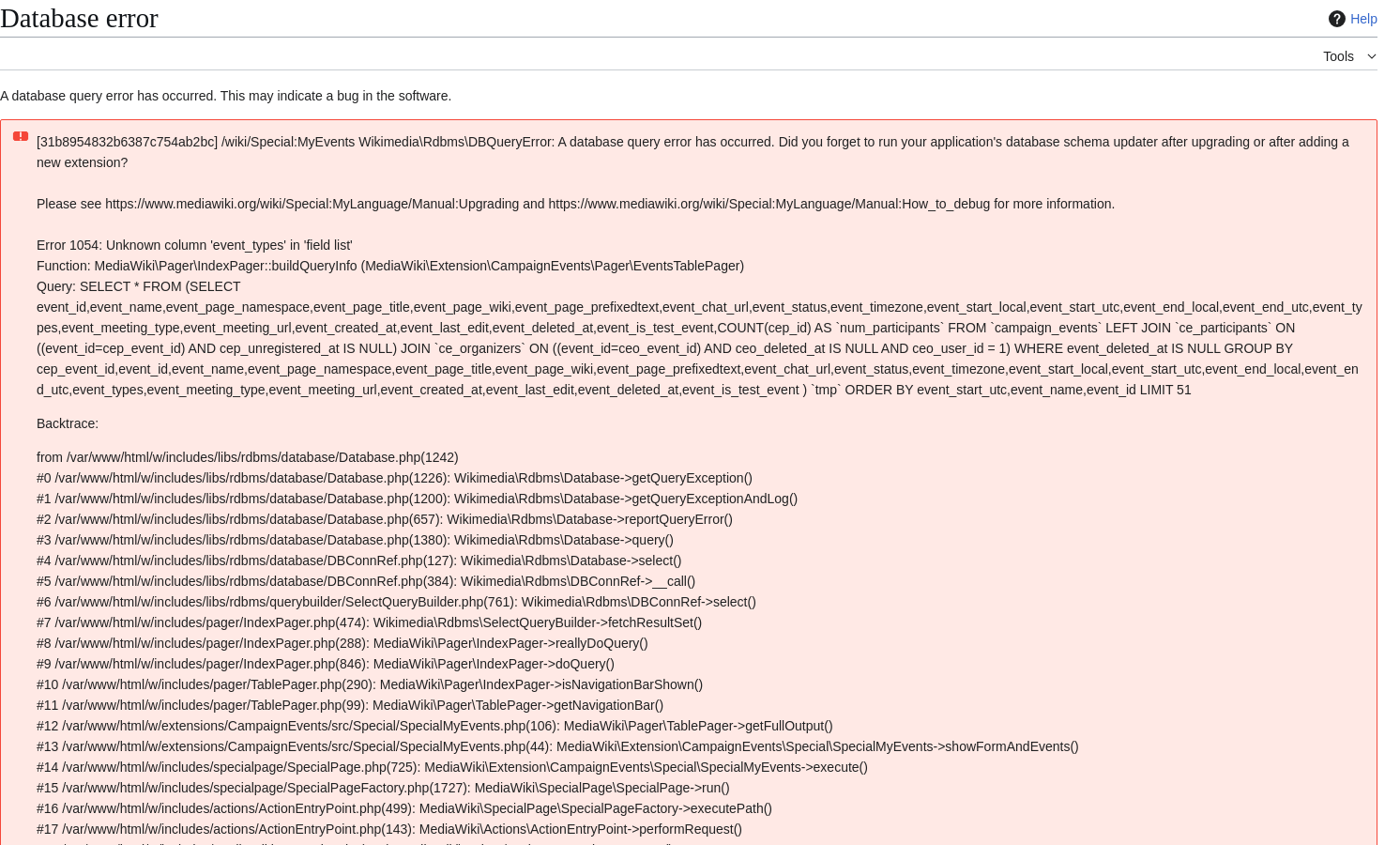Select backtrace line #14 SpecialMyEvents->execute()
Viewport: 1400px width, 845px height.
tap(452, 767)
